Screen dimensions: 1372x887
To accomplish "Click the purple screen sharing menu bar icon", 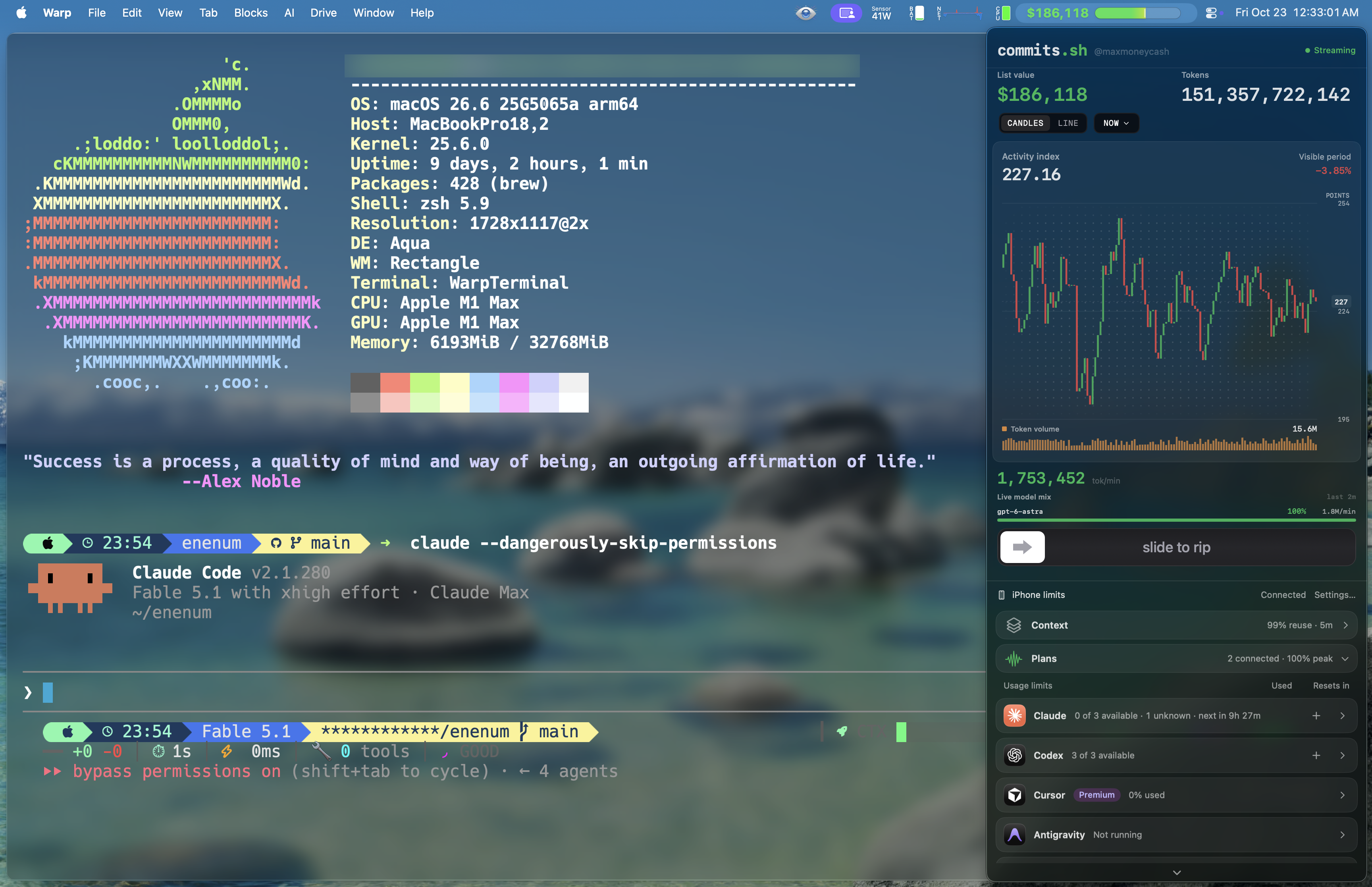I will click(x=846, y=13).
